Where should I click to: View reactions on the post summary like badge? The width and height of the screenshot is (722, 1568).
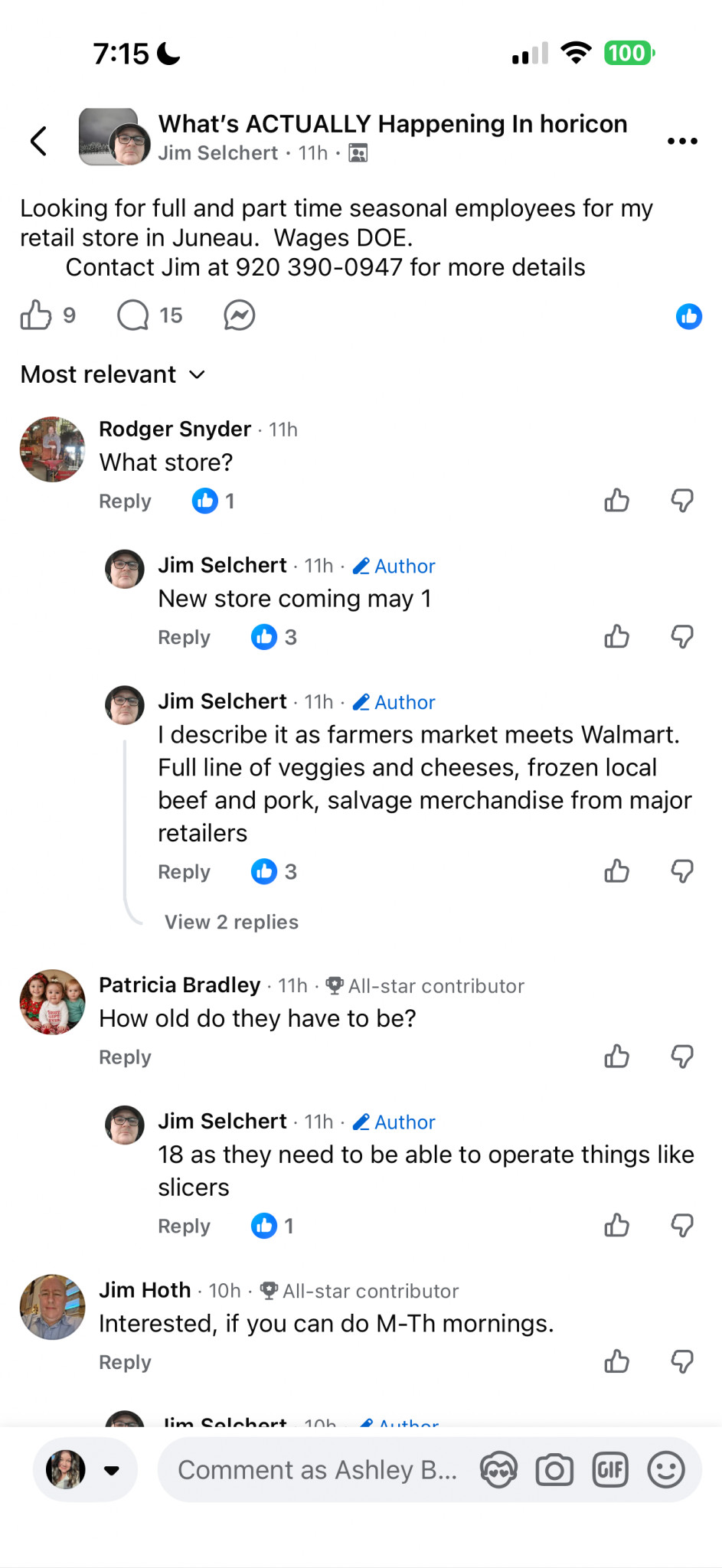(x=688, y=316)
